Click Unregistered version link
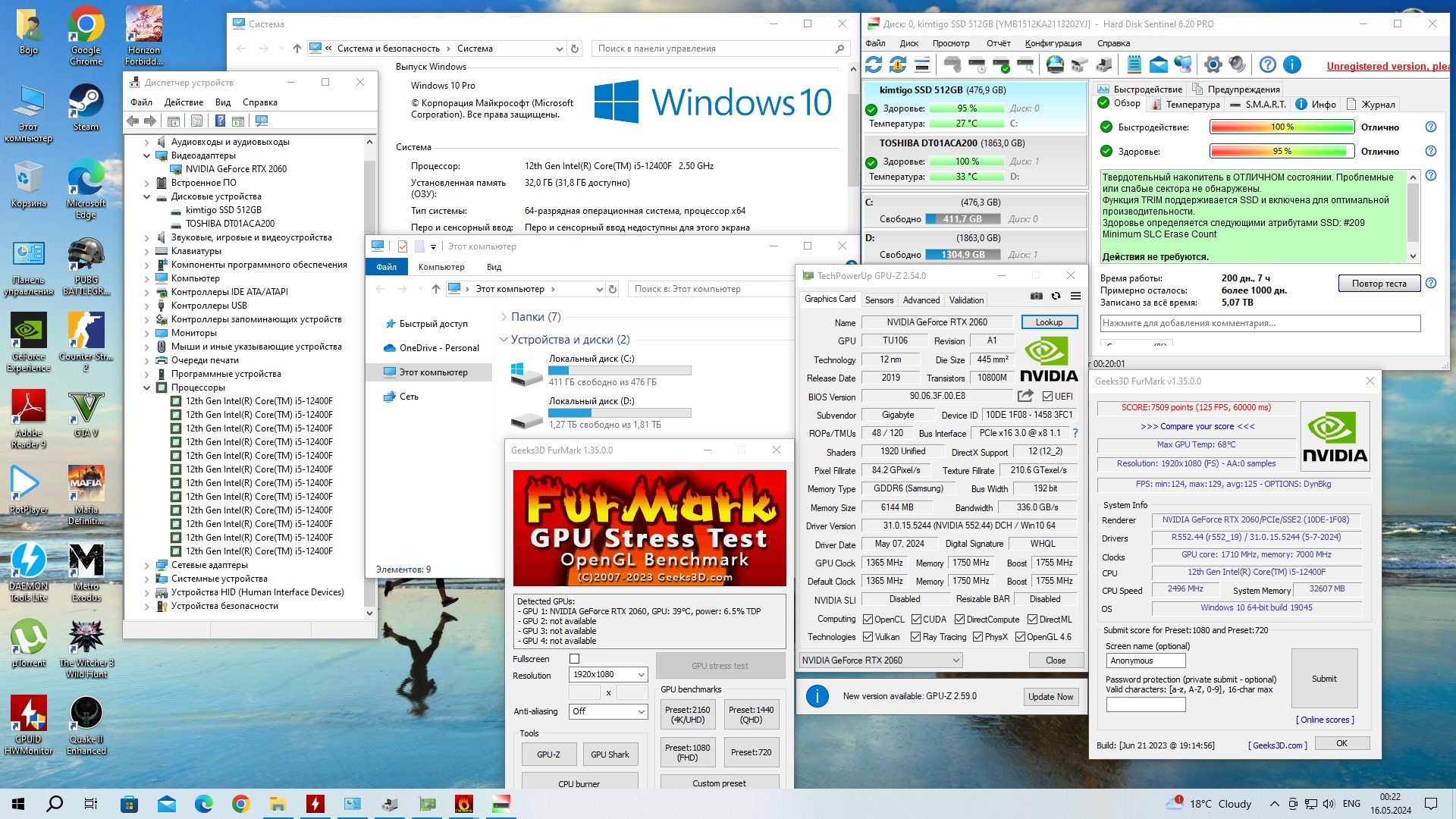Image resolution: width=1456 pixels, height=819 pixels. (x=1388, y=66)
